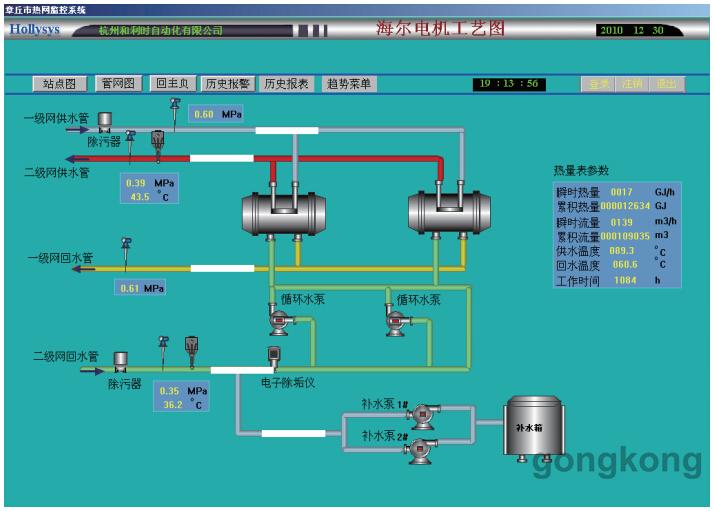The height and width of the screenshot is (511, 715).
Task: Click the 除污器 filter on primary supply pipe
Action: pos(105,122)
